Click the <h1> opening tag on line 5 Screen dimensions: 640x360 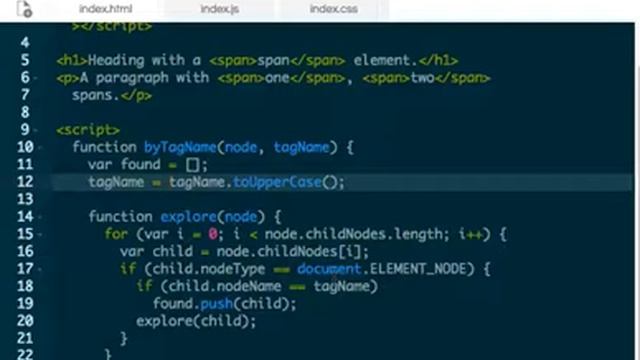coord(72,61)
